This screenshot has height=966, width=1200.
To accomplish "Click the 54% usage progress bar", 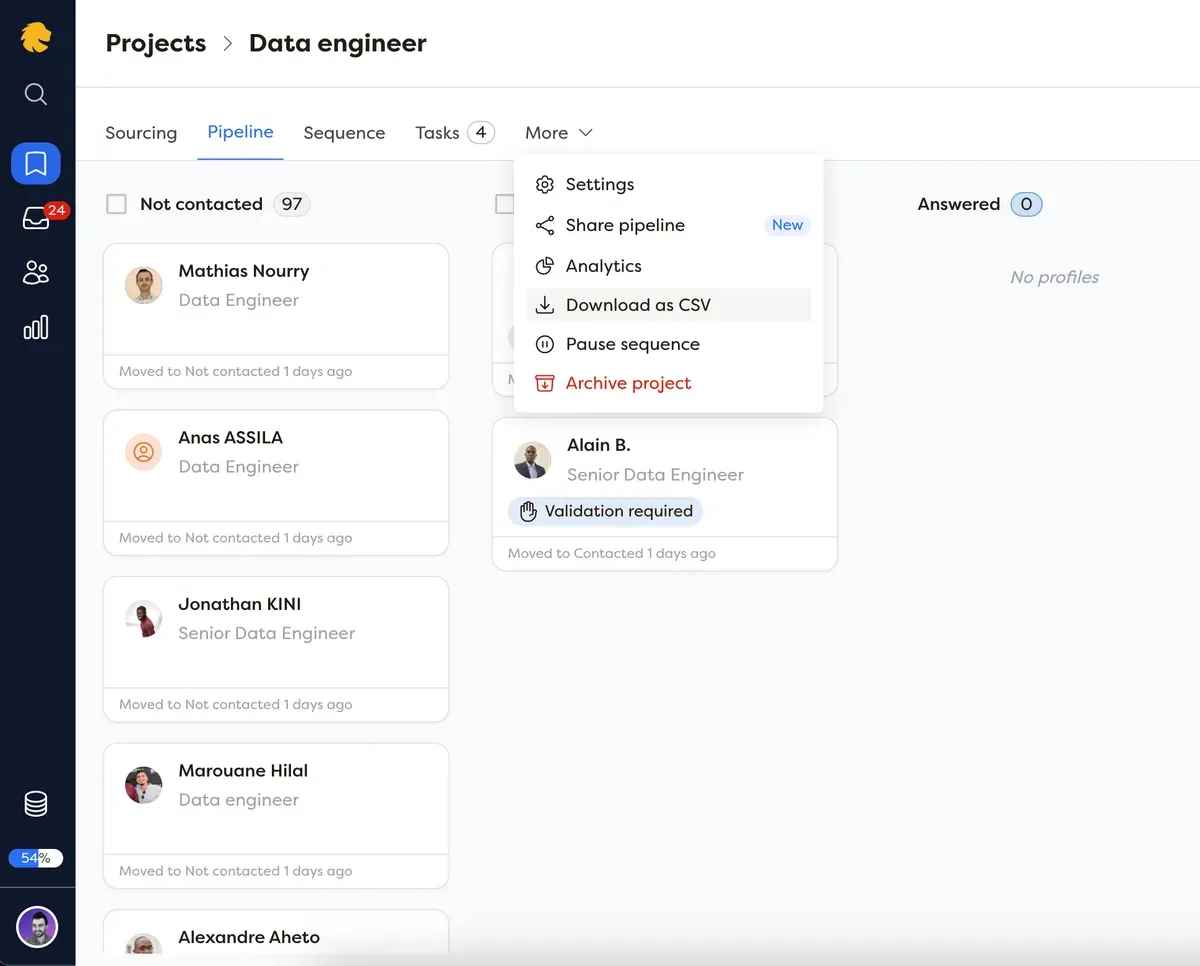I will pyautogui.click(x=36, y=858).
